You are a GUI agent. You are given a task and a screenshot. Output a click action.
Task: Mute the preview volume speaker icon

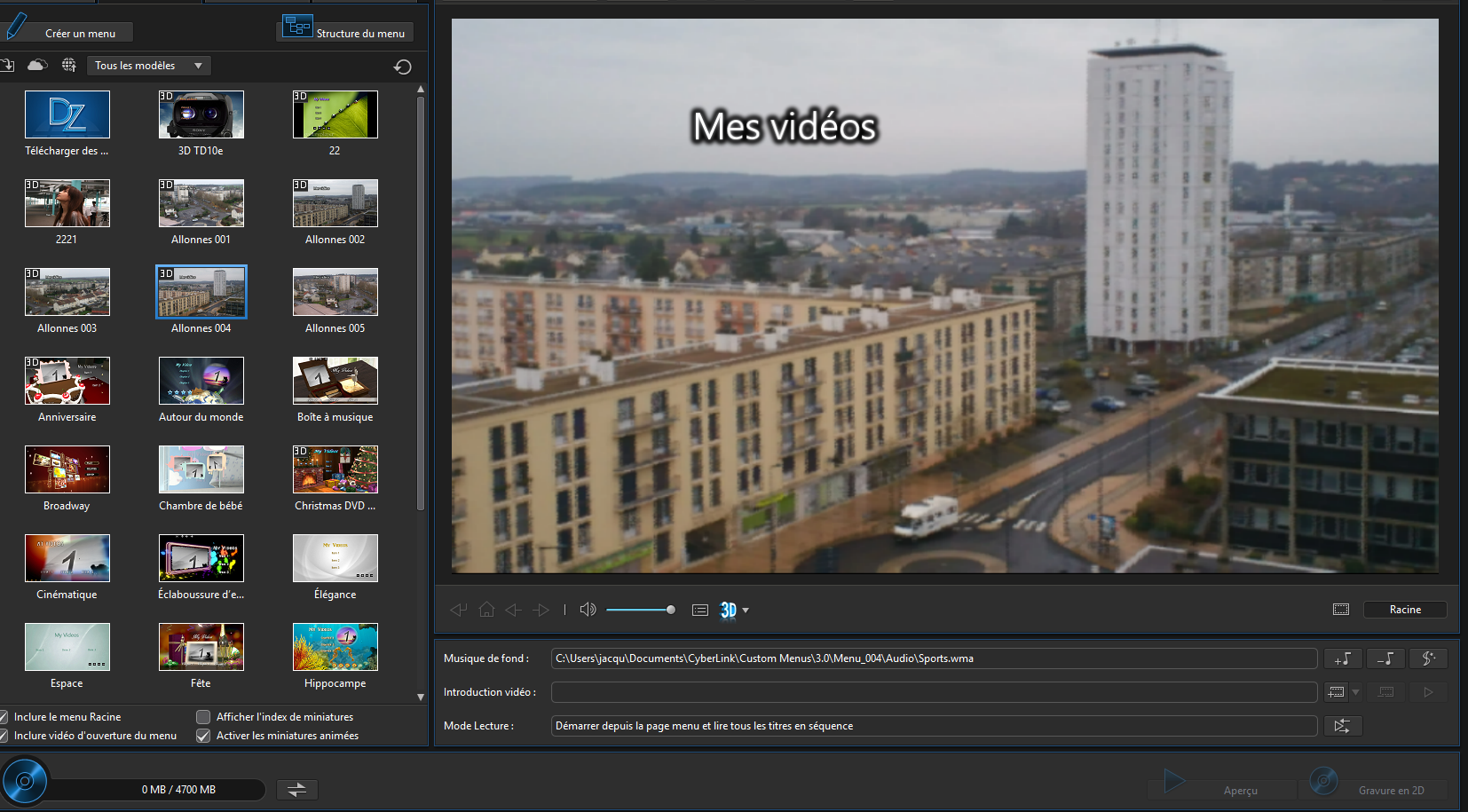point(588,610)
